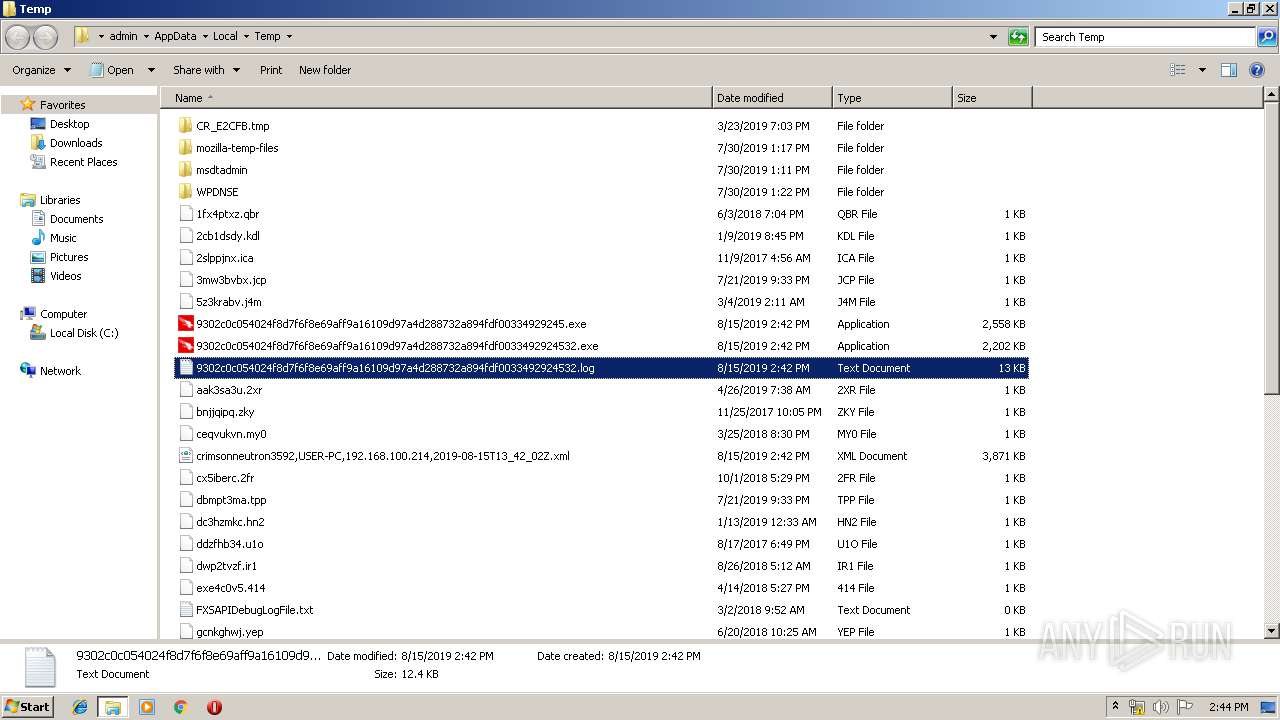Select Desktop in the navigation pane
Image resolution: width=1280 pixels, height=720 pixels.
pos(69,124)
